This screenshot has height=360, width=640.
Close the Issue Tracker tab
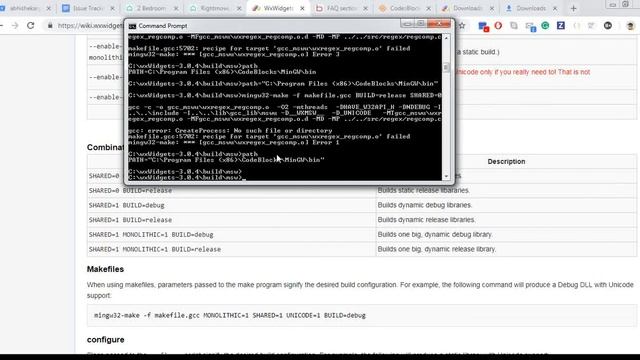point(113,8)
